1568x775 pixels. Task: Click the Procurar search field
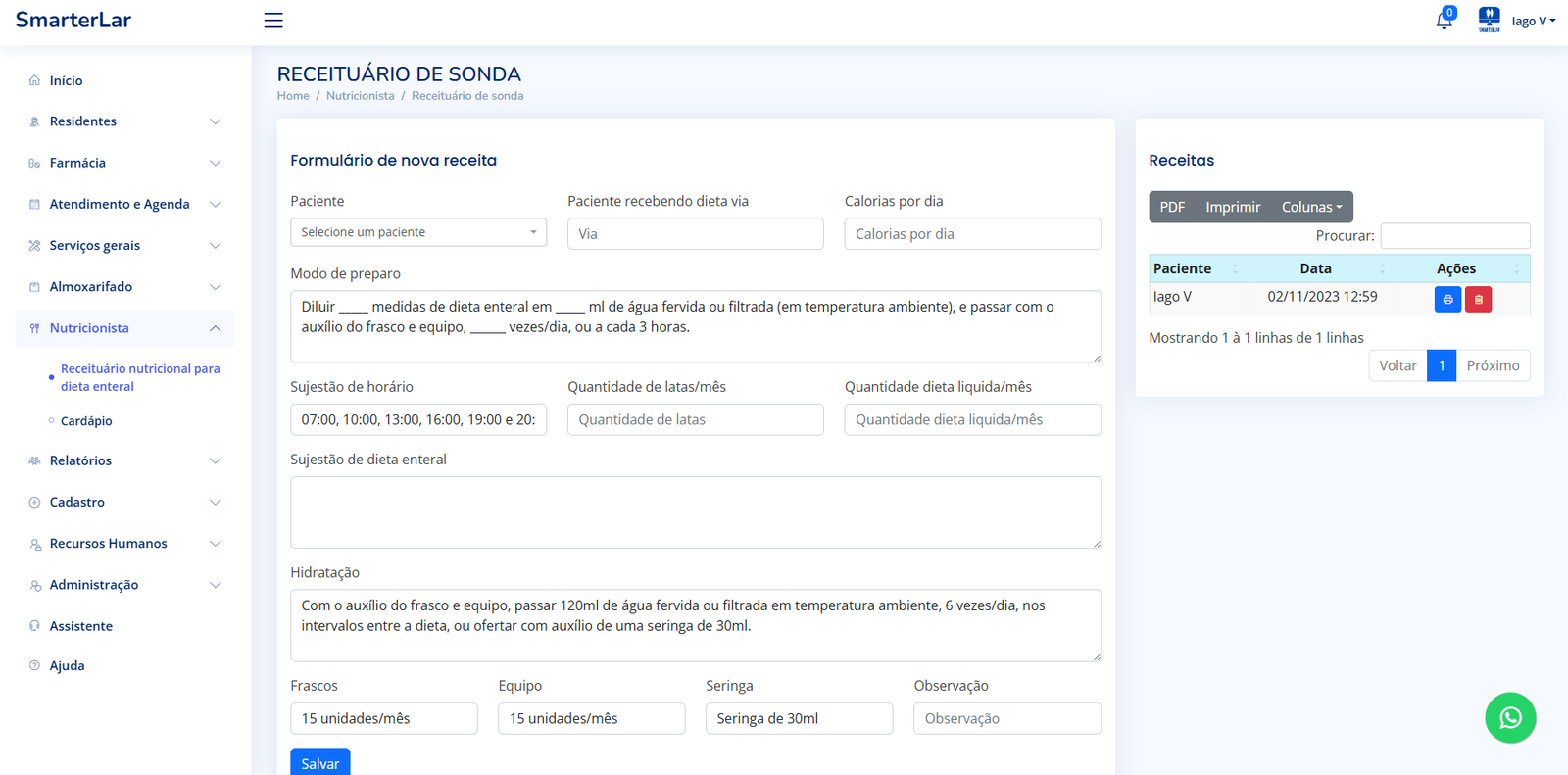(x=1454, y=236)
